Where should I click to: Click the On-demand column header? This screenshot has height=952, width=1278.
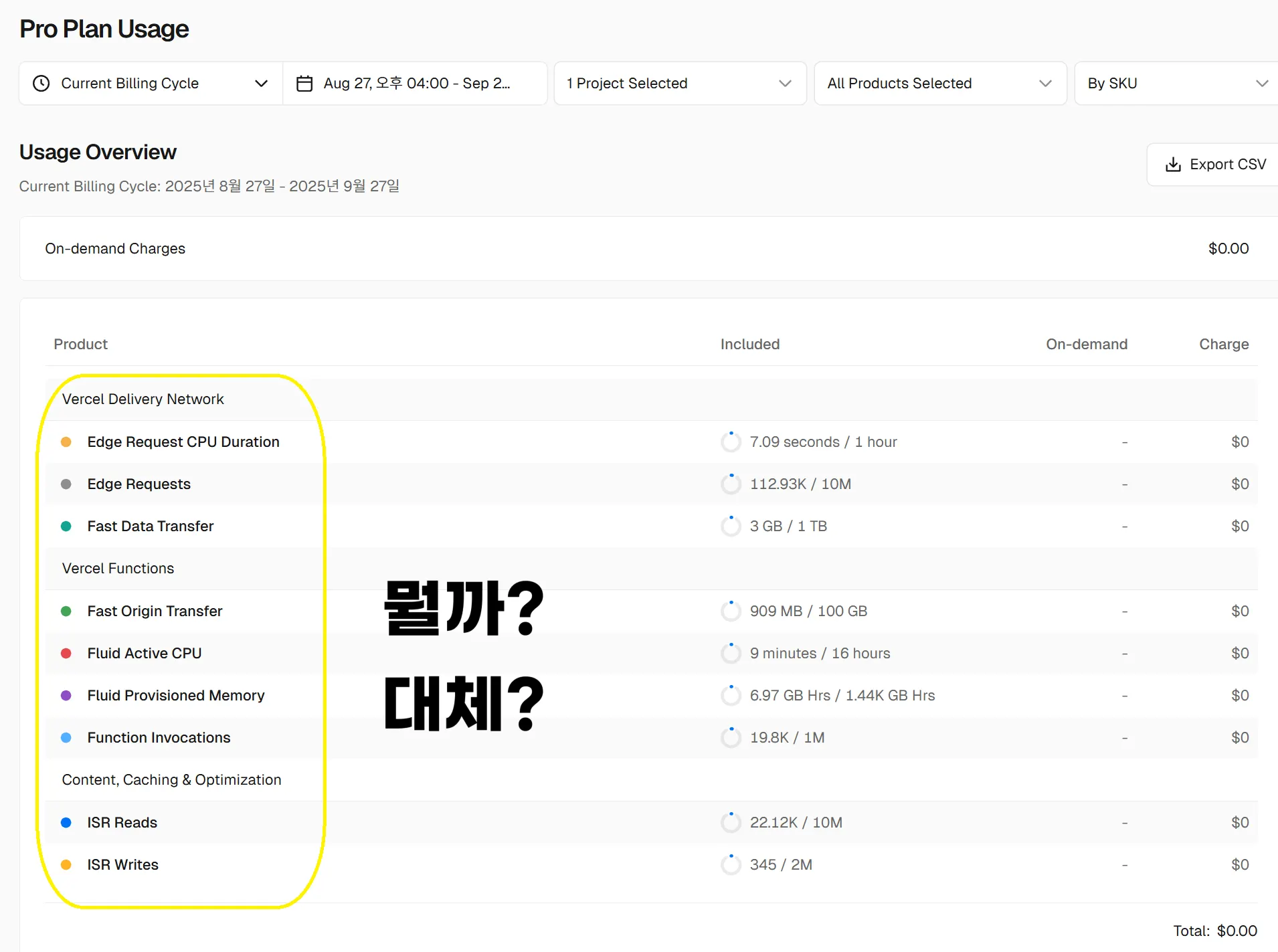(1087, 345)
